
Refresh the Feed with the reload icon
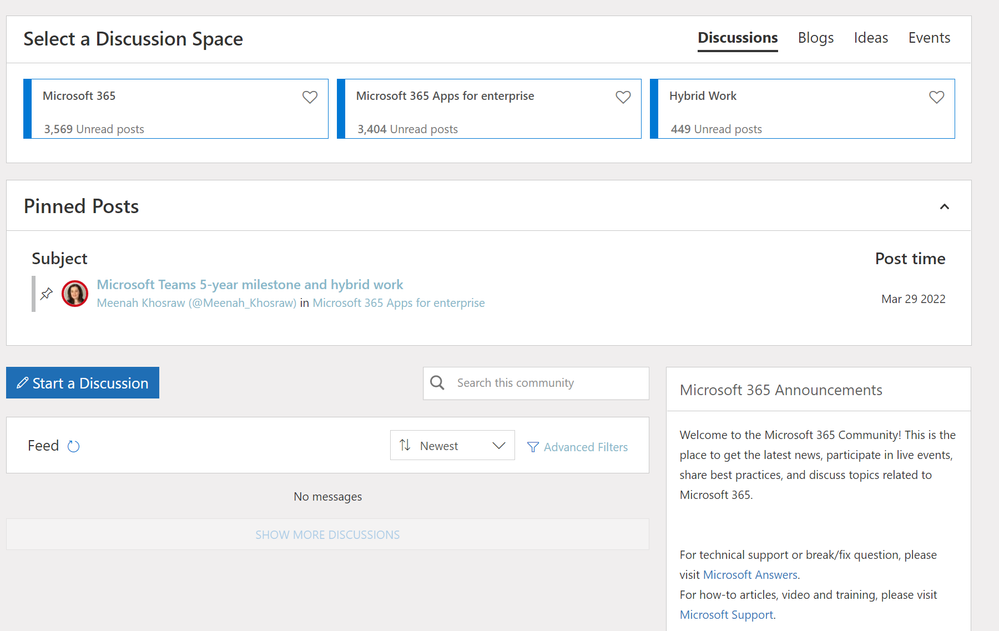73,446
